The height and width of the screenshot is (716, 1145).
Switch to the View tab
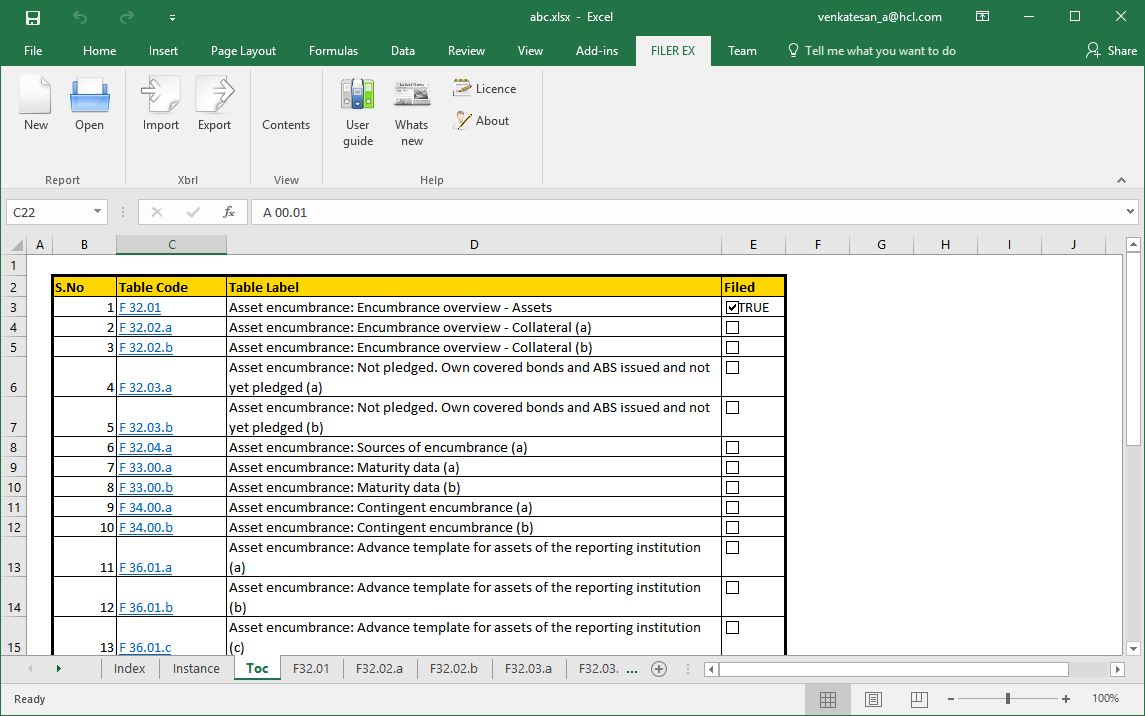click(x=530, y=50)
